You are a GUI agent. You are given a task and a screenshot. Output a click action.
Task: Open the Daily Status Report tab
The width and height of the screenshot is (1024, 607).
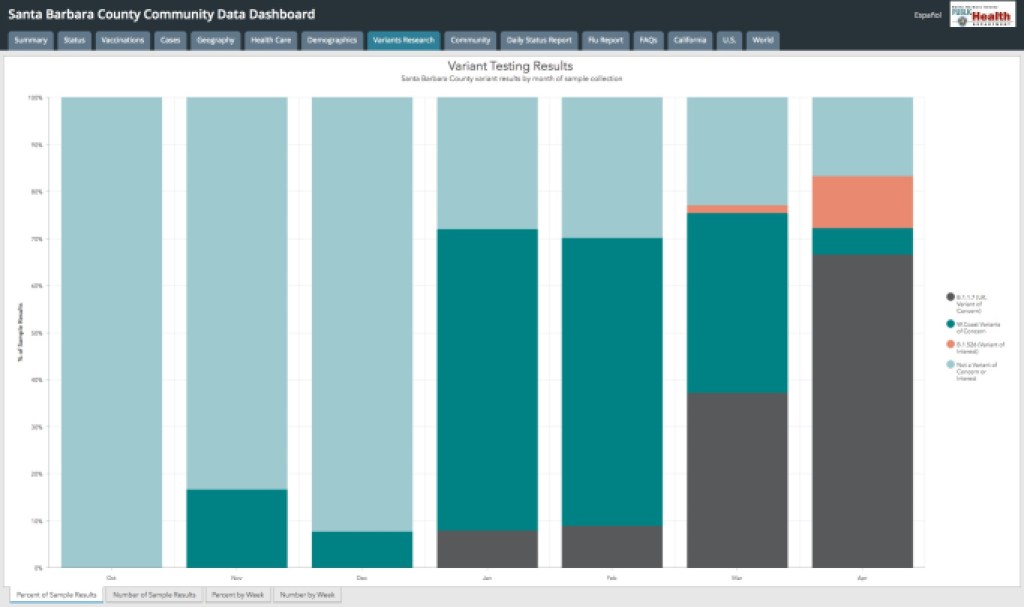[540, 40]
